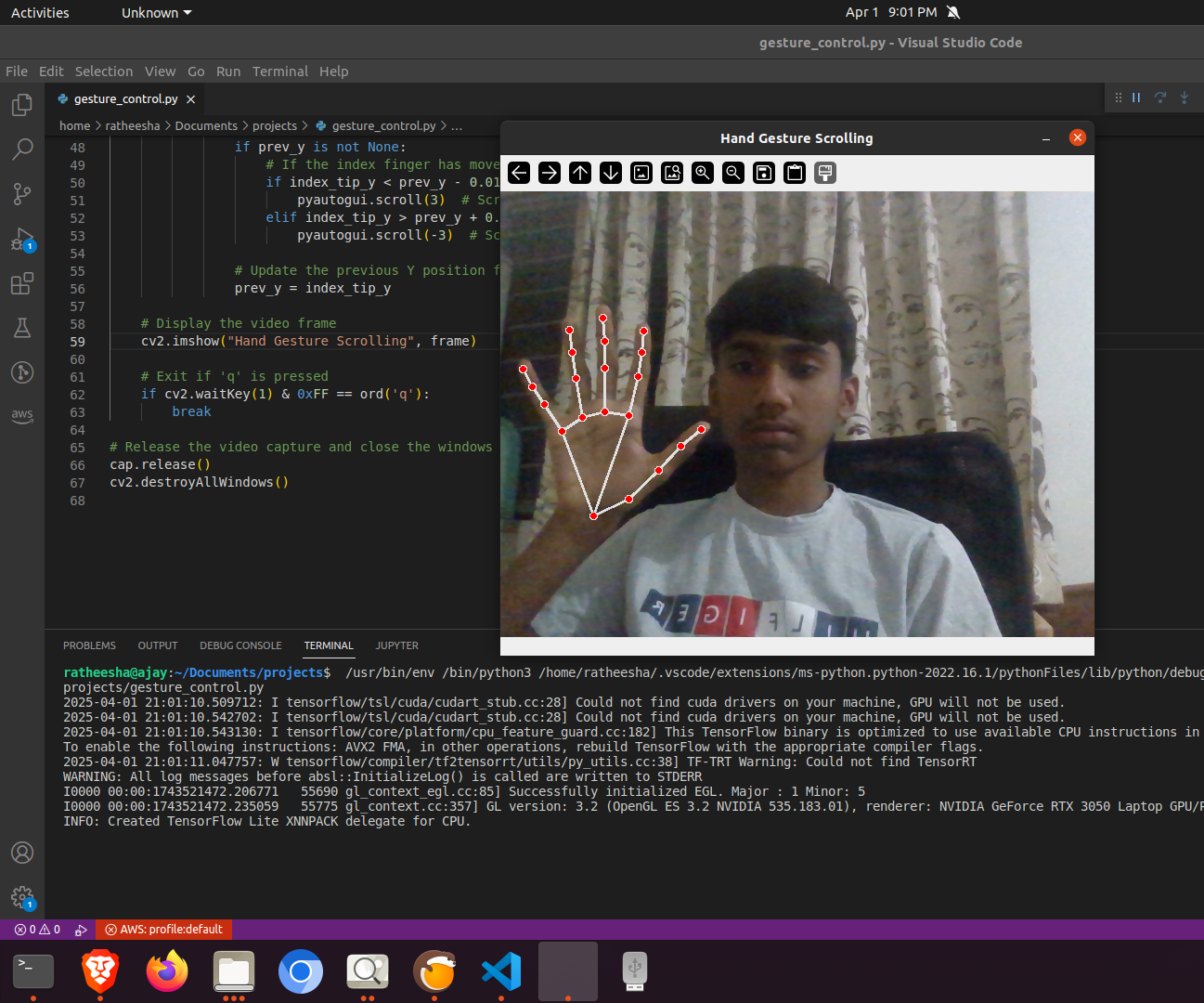Viewport: 1204px width, 1003px height.
Task: Open the Search view in the Activity Bar
Action: pos(21,149)
